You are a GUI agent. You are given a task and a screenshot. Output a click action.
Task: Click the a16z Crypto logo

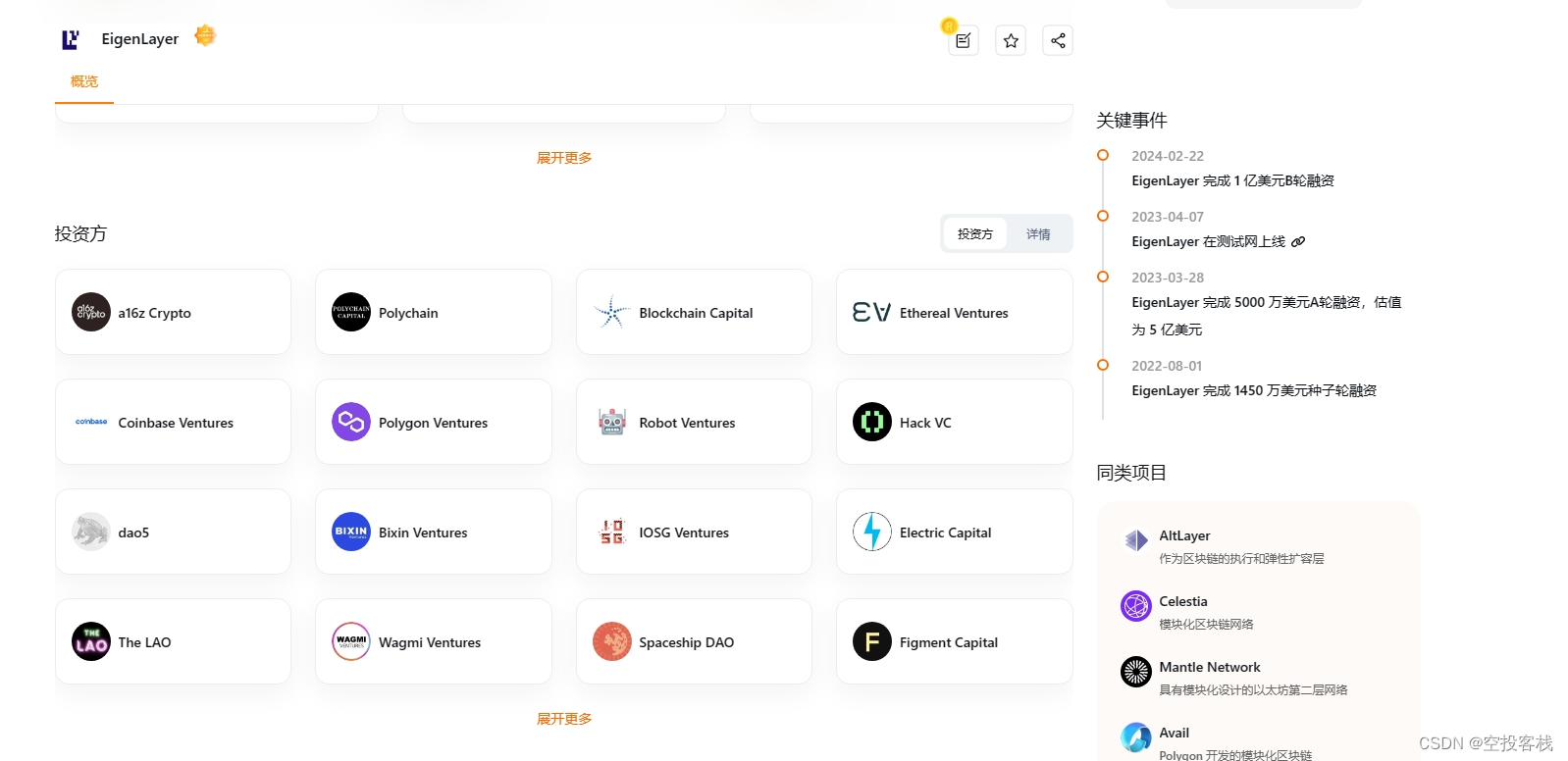pos(91,312)
